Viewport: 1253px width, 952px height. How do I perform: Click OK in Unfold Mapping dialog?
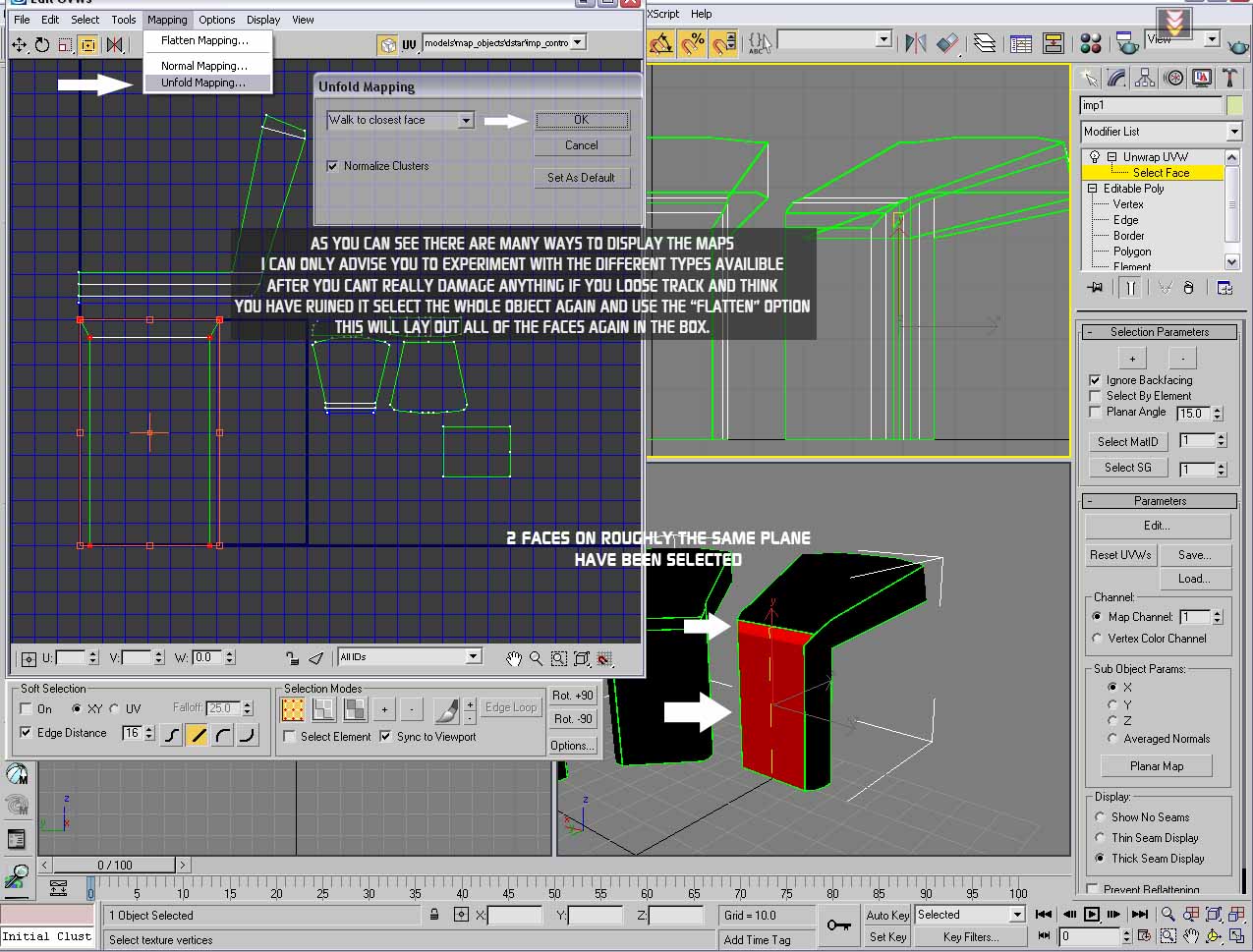[x=581, y=120]
